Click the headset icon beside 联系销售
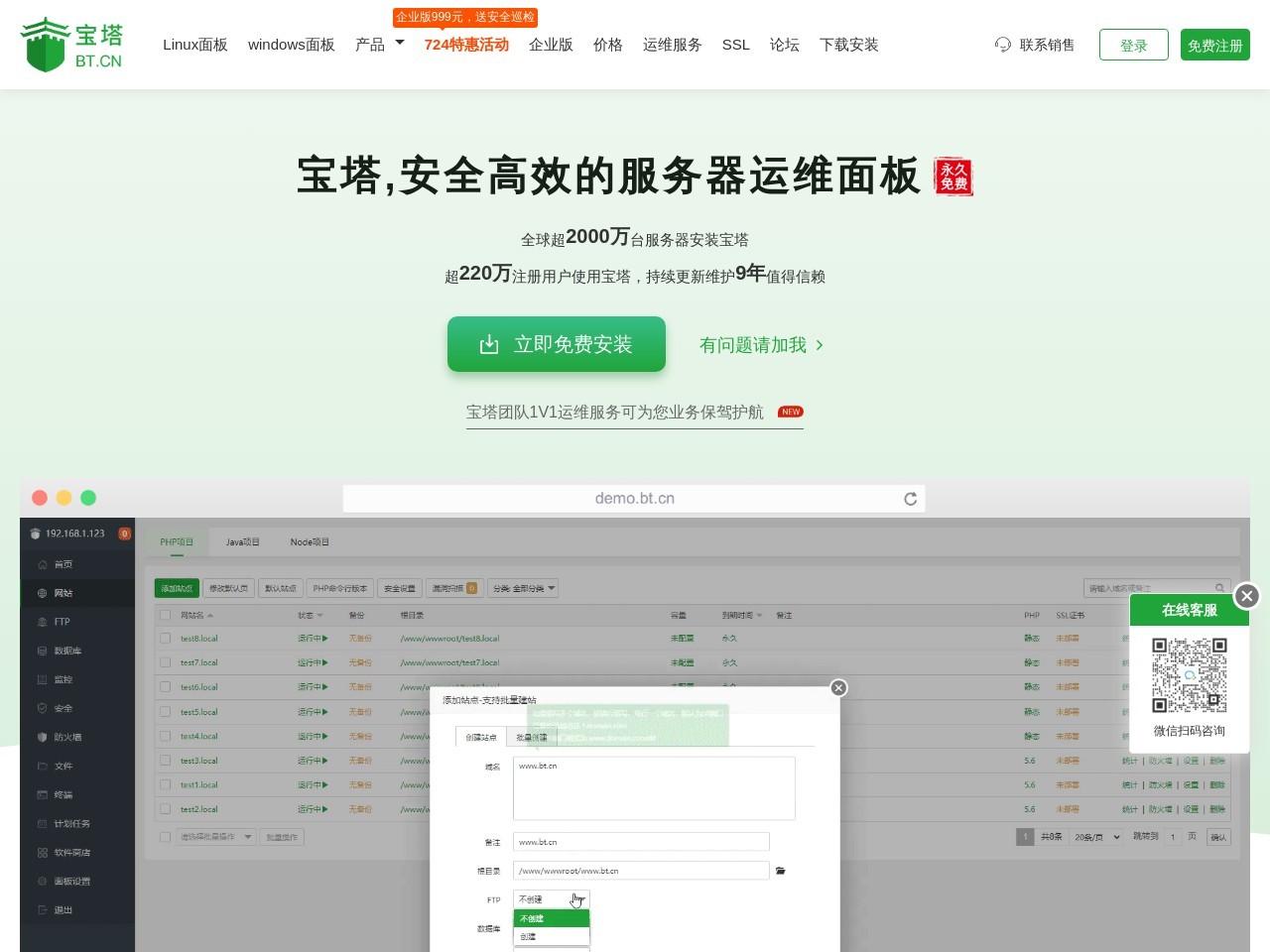 [x=1003, y=45]
